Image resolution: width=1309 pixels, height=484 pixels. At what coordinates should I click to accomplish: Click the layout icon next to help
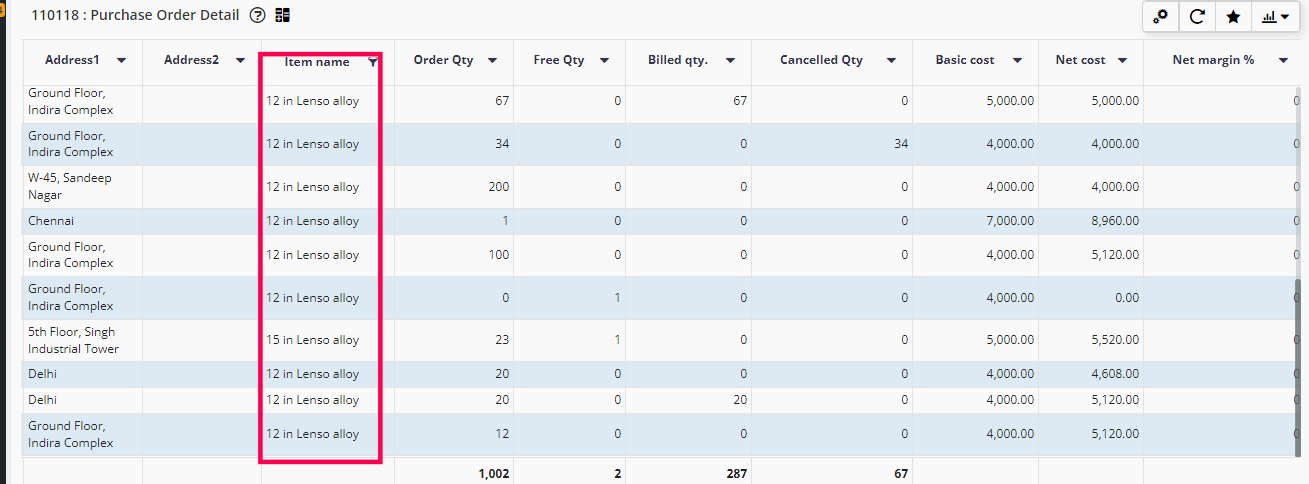282,16
